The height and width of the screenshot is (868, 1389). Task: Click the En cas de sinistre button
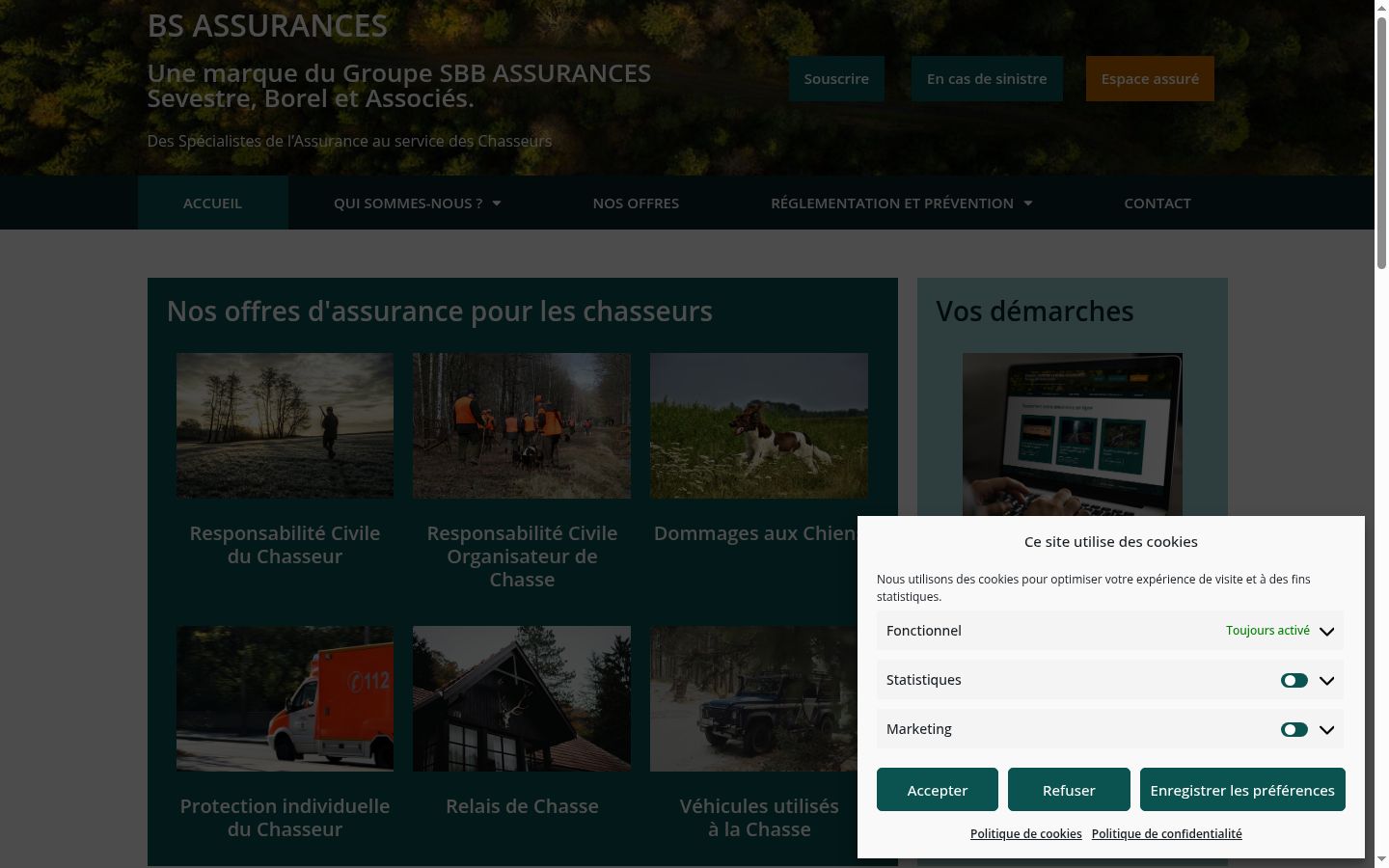[987, 79]
